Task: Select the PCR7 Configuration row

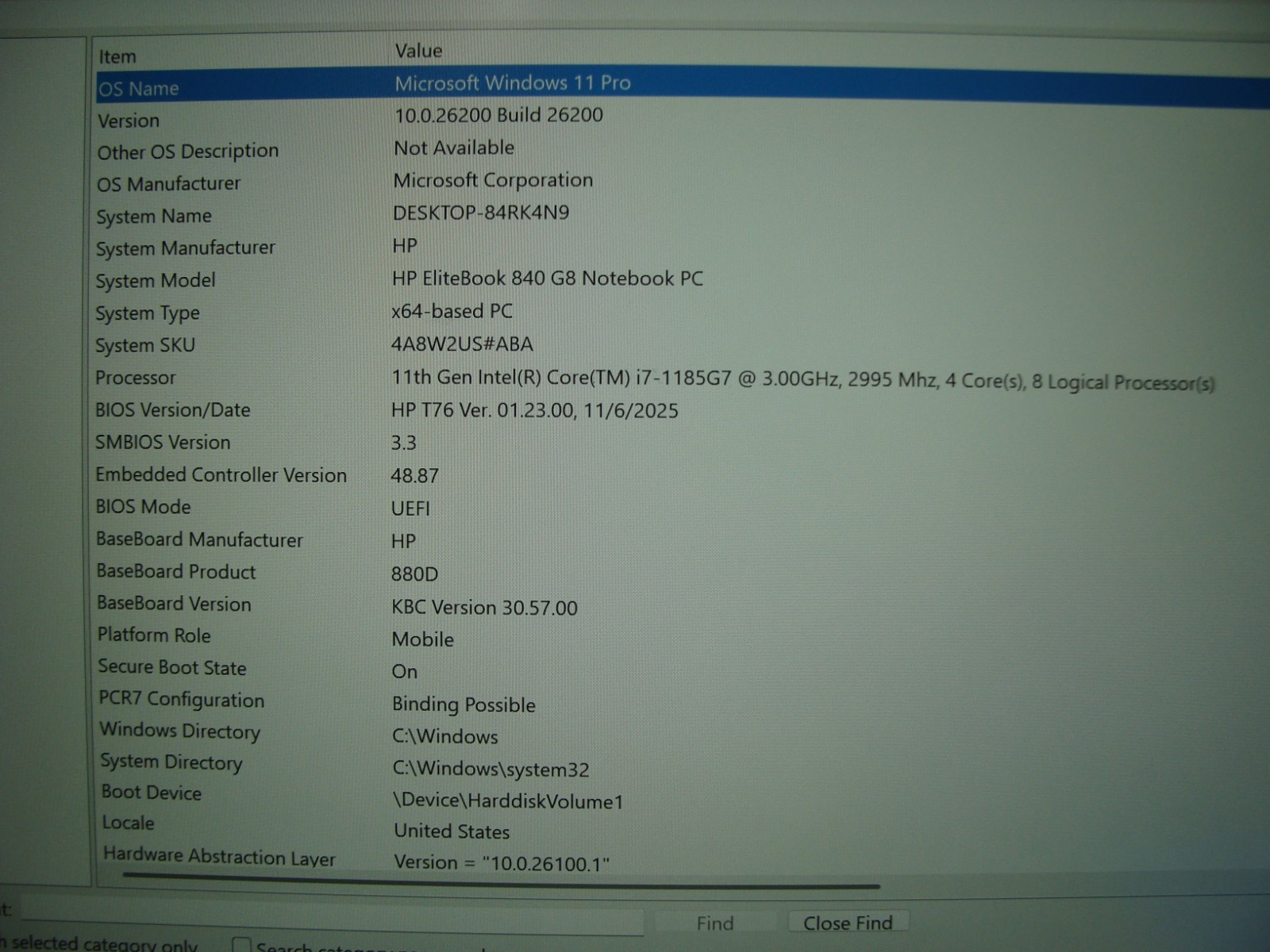Action: 681,701
